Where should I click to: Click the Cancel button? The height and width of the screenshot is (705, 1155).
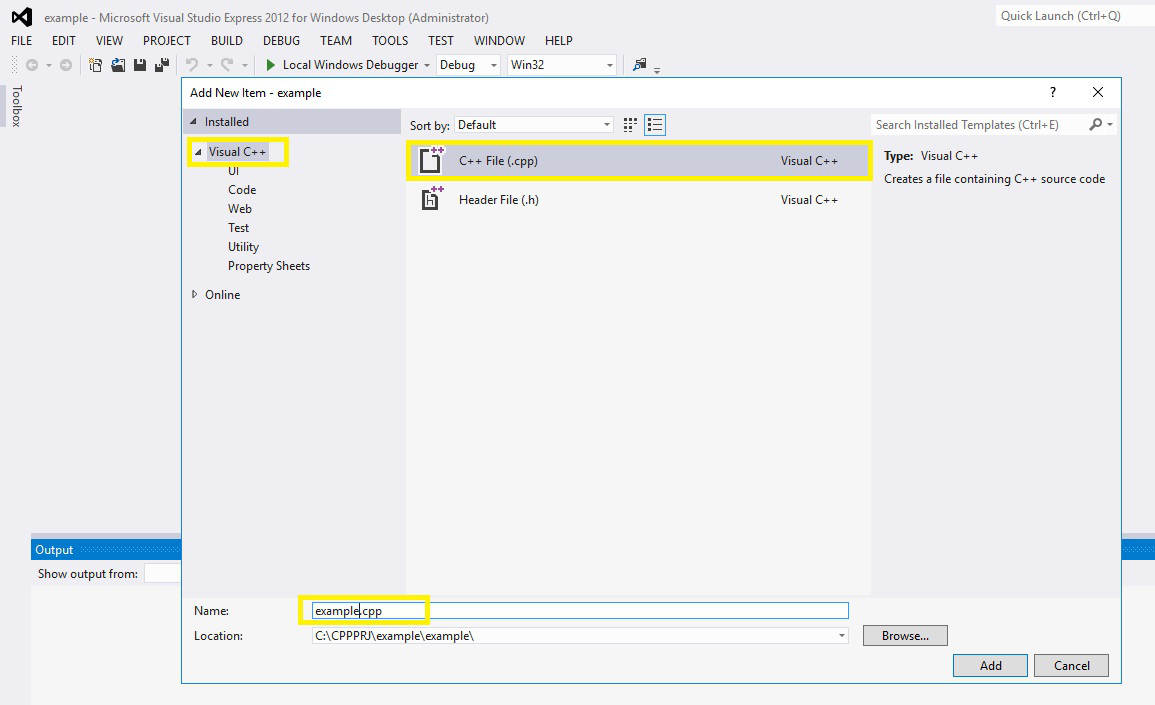(x=1071, y=665)
